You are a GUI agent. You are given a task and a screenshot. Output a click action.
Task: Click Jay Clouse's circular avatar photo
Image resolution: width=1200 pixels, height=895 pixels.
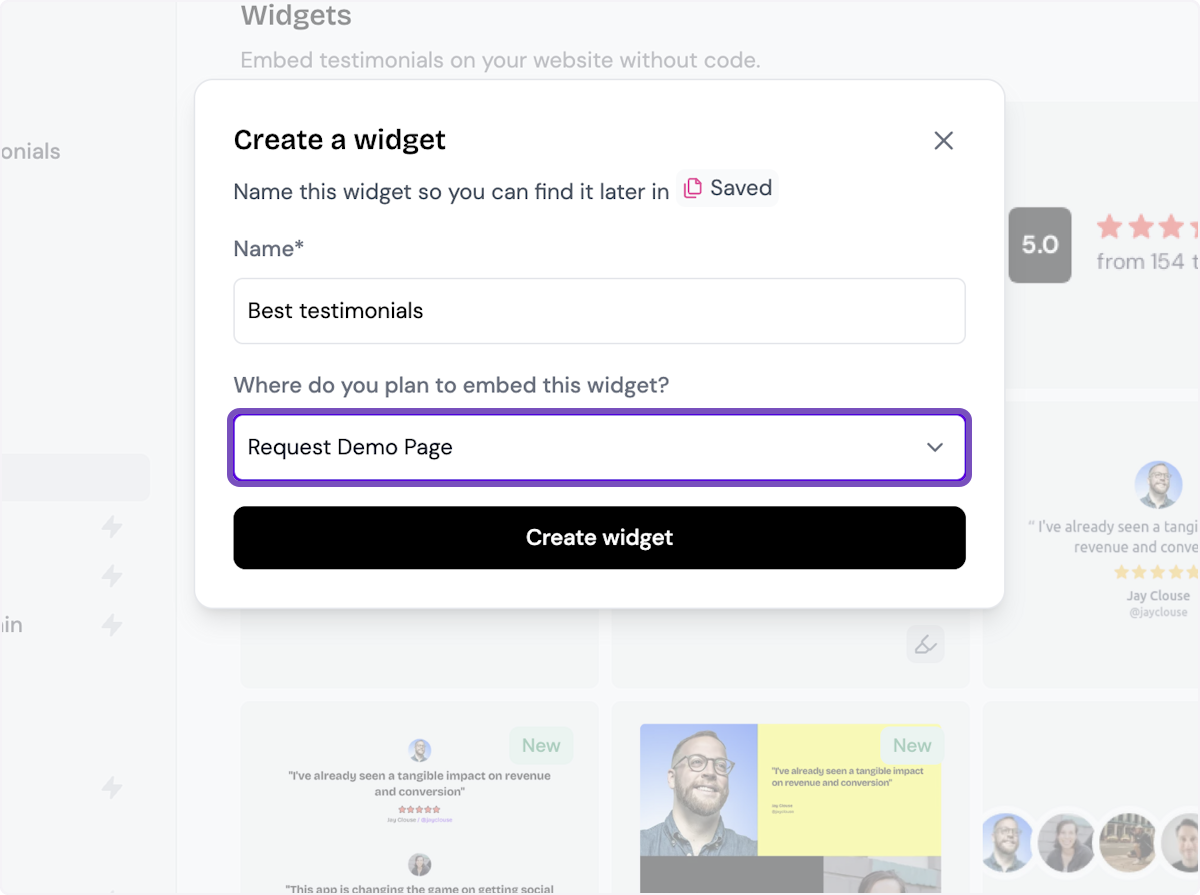click(1159, 484)
